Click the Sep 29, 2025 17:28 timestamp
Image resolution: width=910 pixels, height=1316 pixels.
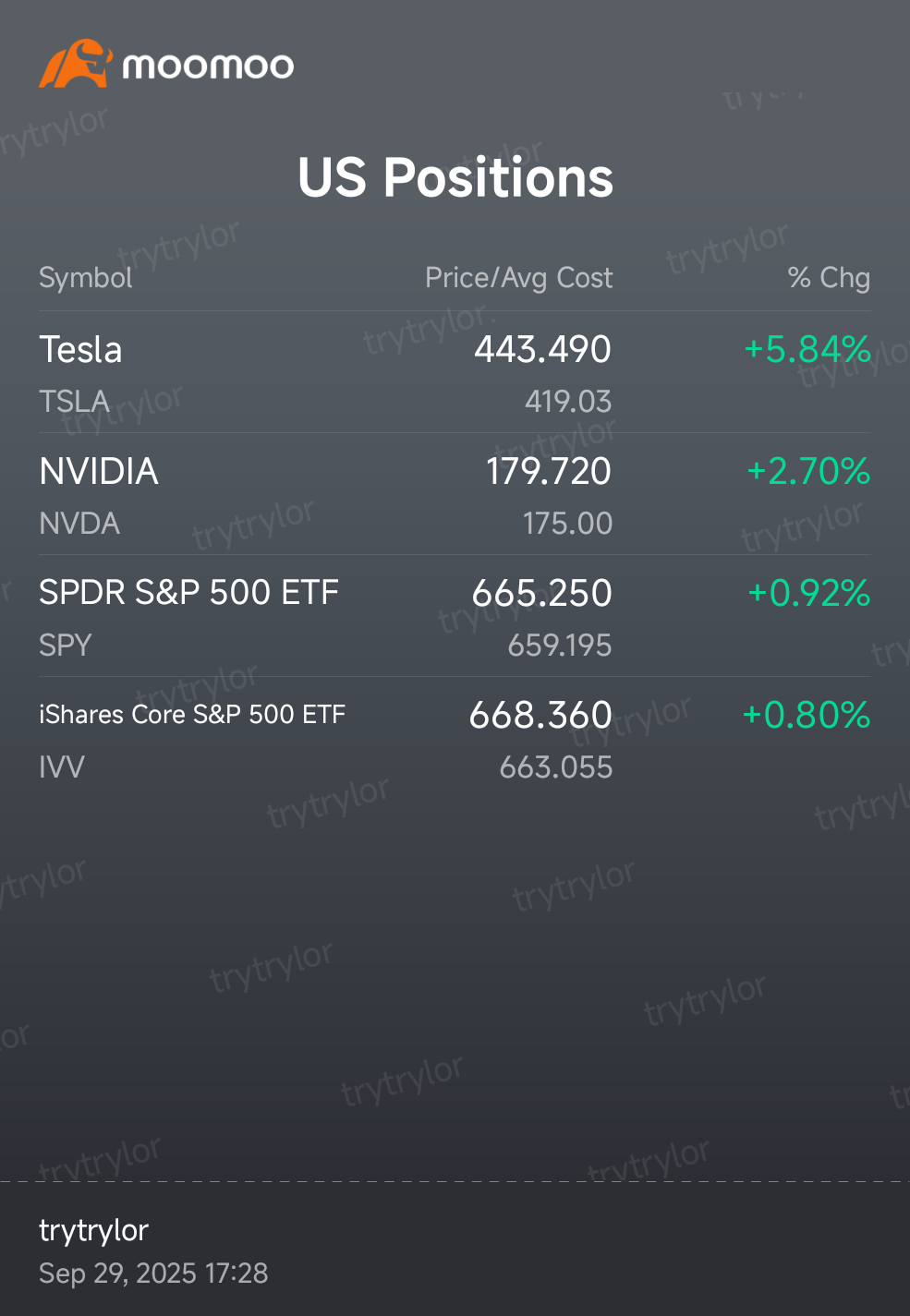tap(153, 1274)
